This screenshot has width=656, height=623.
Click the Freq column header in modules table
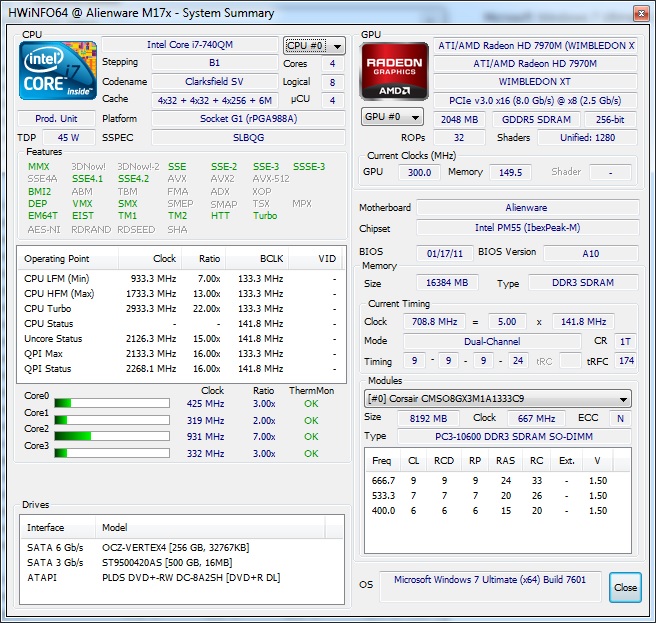[382, 461]
